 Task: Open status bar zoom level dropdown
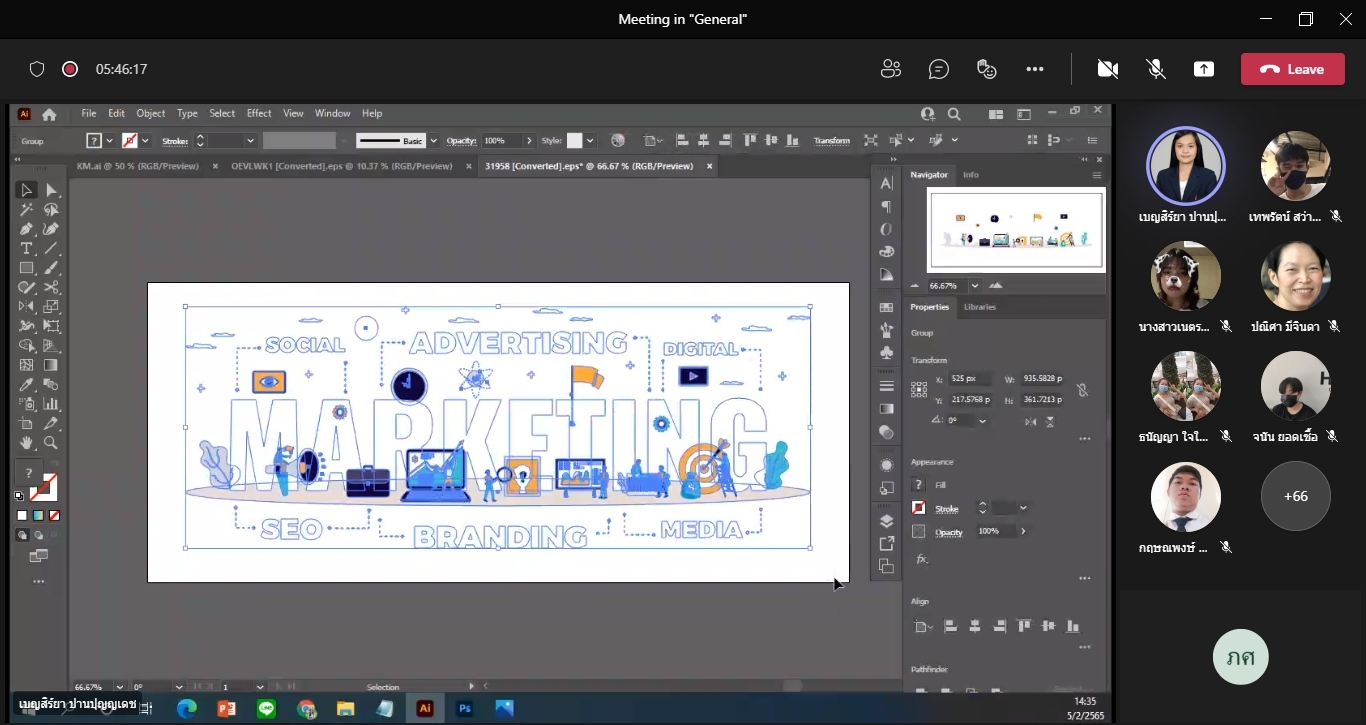(x=120, y=687)
